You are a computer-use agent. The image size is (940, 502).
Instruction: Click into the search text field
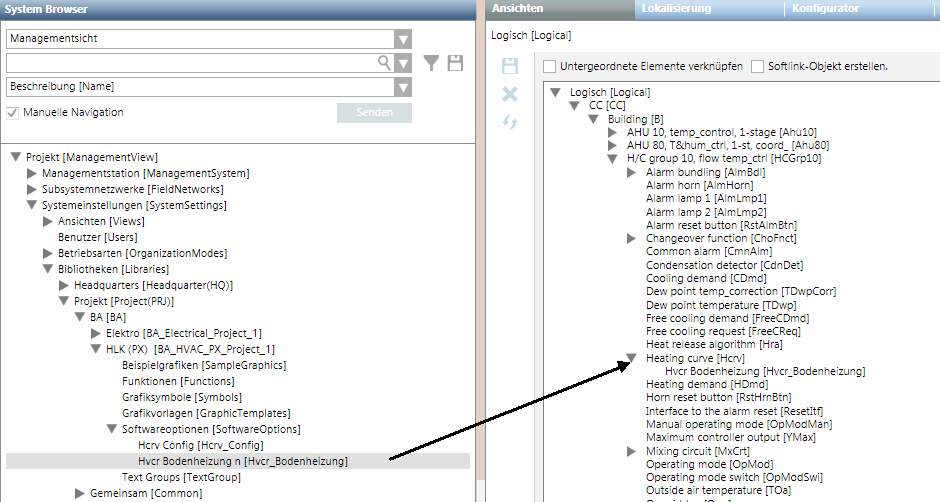click(190, 63)
